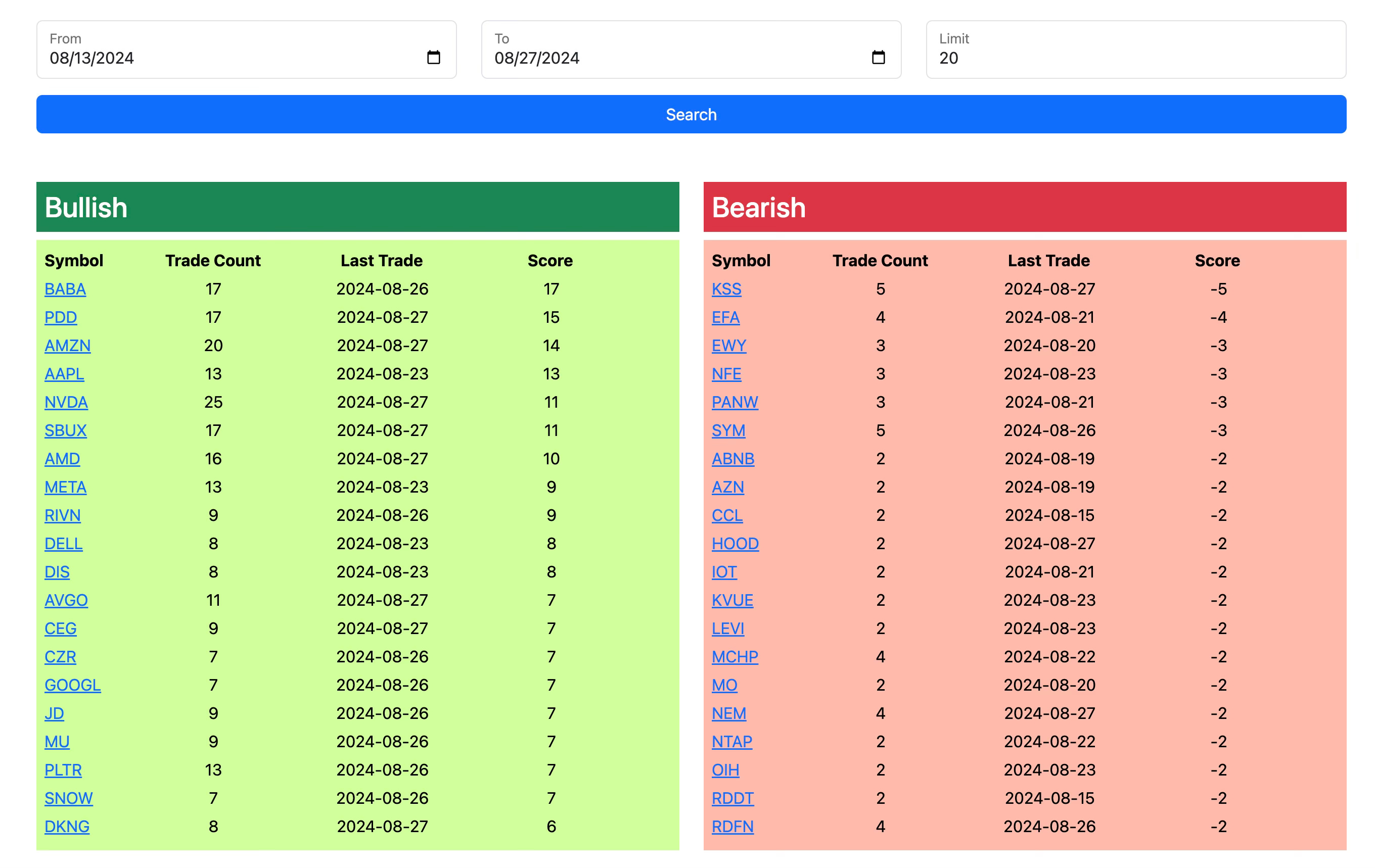This screenshot has width=1375, height=868.
Task: Open the From date calendar picker icon
Action: (x=433, y=58)
